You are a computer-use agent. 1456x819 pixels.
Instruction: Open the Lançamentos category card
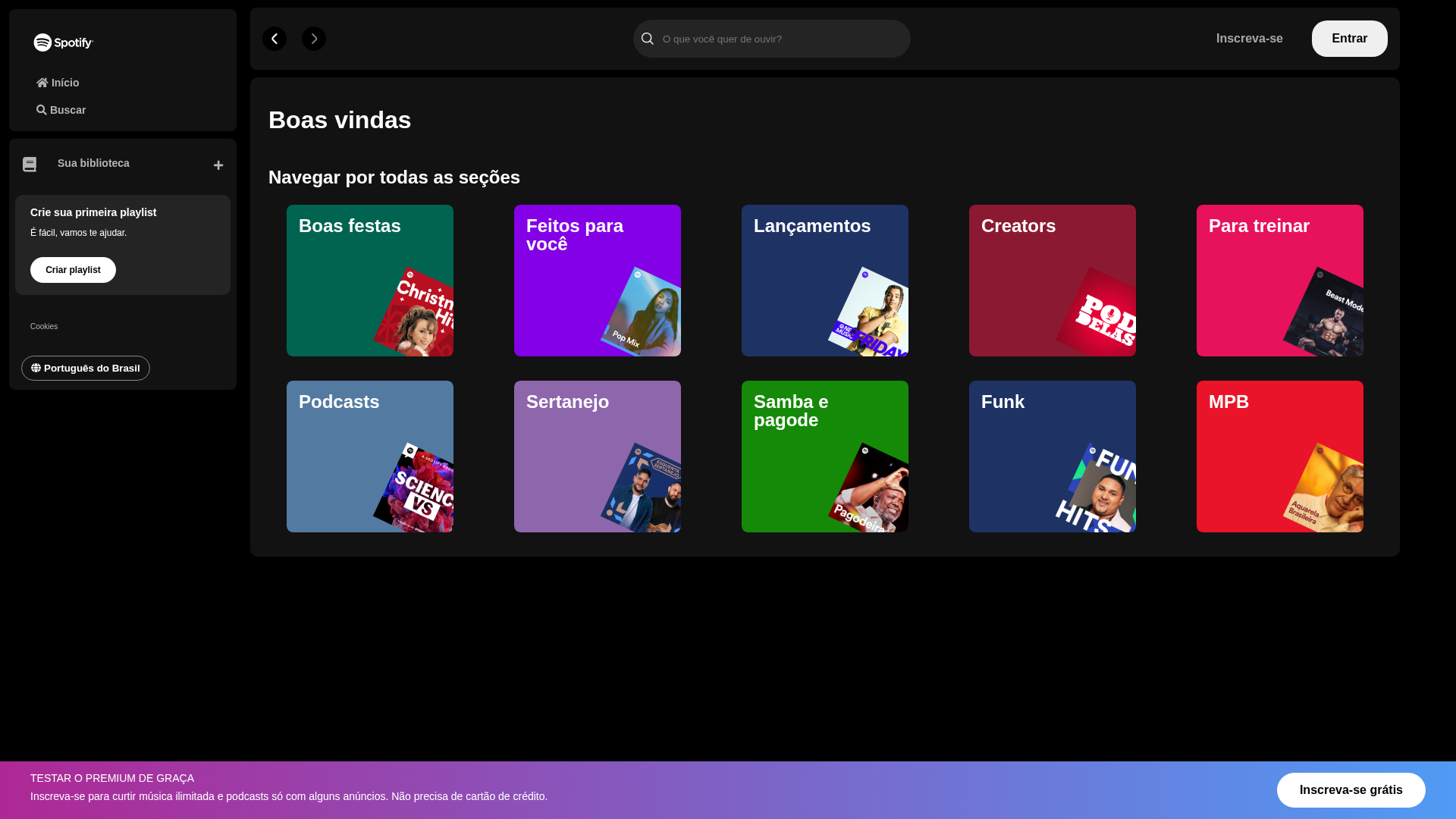coord(825,281)
